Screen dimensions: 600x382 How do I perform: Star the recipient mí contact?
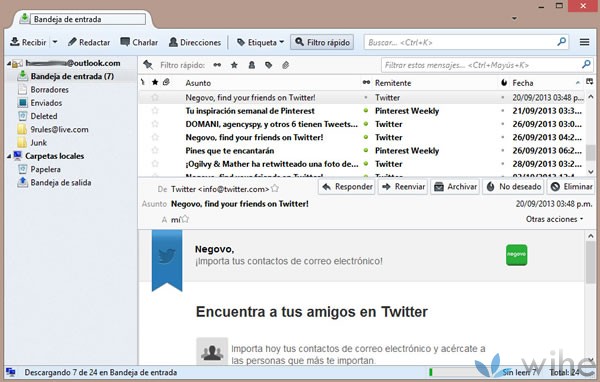pos(185,219)
